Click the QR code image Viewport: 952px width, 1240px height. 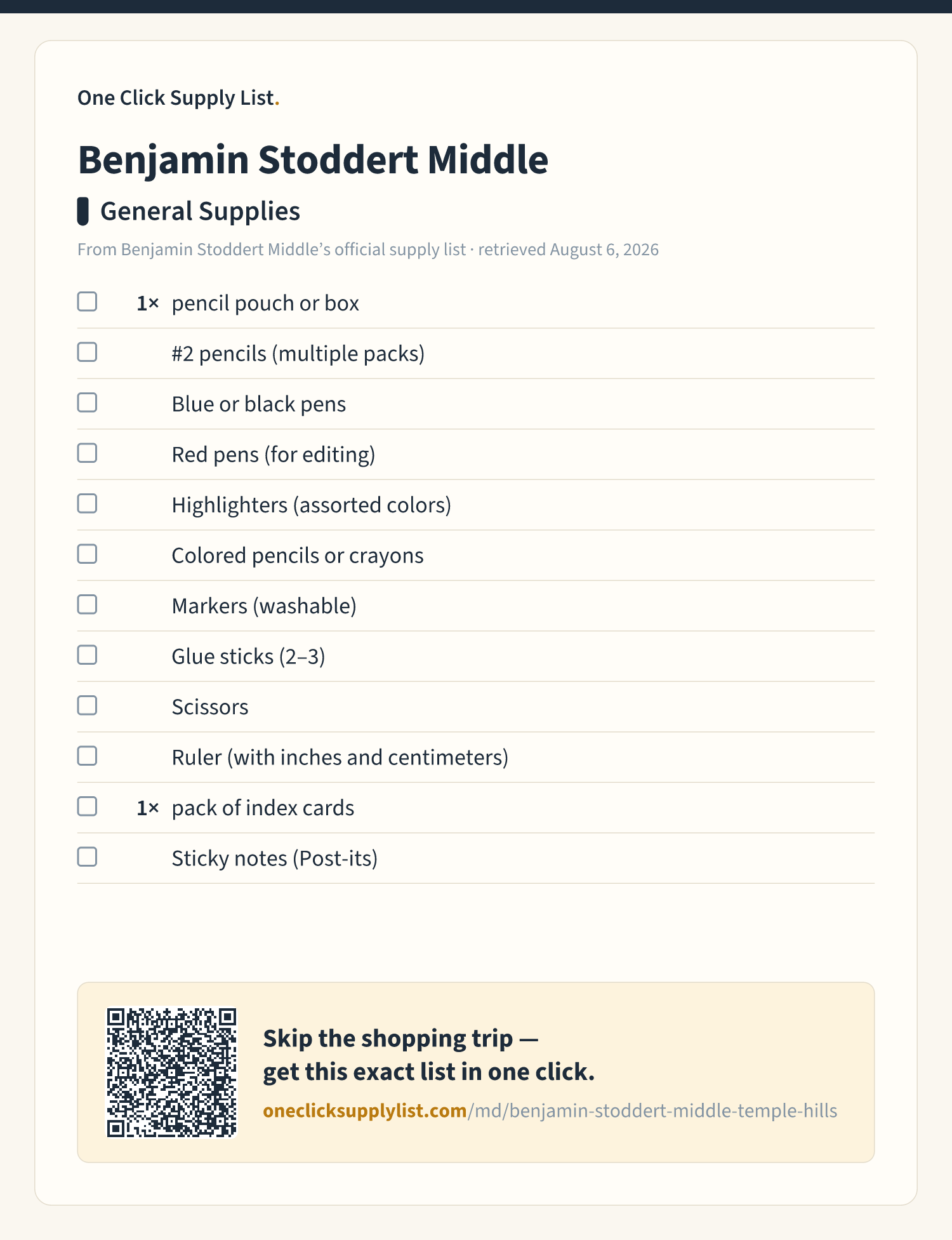[x=171, y=1072]
